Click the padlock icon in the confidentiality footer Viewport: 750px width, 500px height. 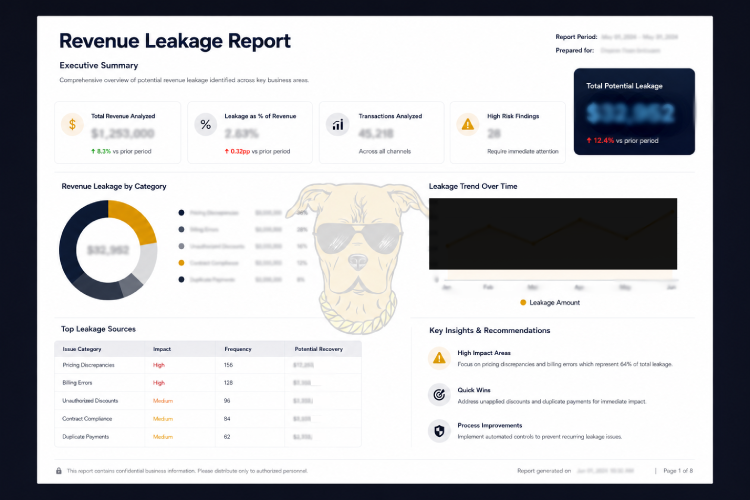tap(59, 471)
